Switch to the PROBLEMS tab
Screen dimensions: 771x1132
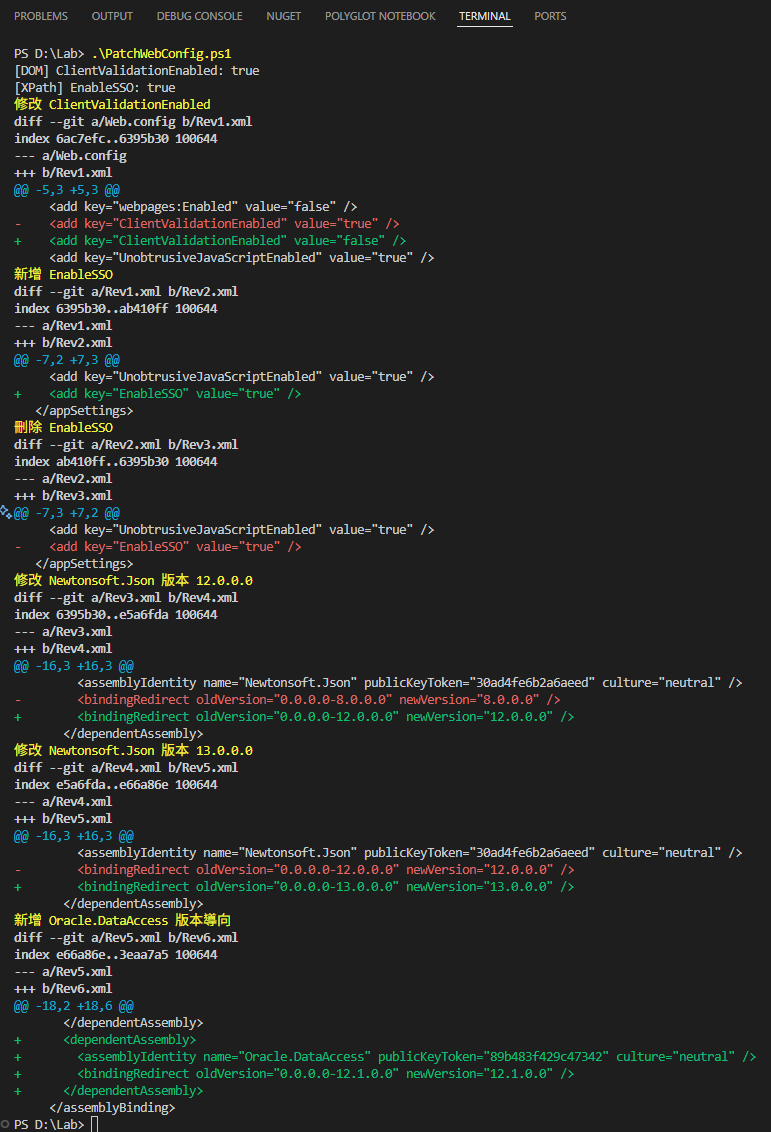pos(41,16)
